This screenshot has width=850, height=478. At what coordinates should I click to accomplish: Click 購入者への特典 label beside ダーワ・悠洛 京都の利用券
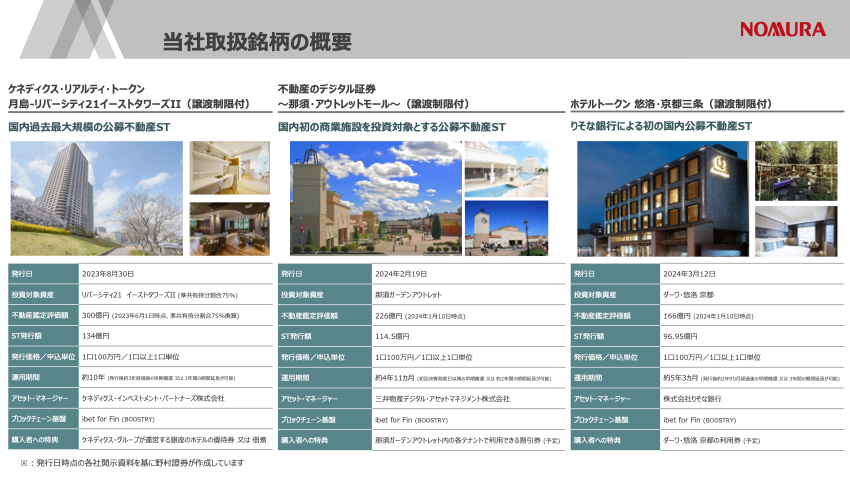click(x=615, y=441)
